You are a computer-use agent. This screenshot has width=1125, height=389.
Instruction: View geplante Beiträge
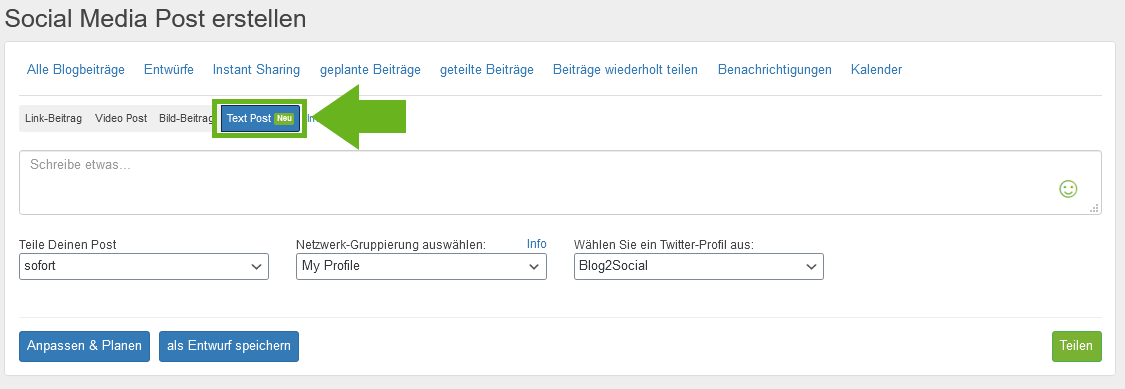pos(370,70)
